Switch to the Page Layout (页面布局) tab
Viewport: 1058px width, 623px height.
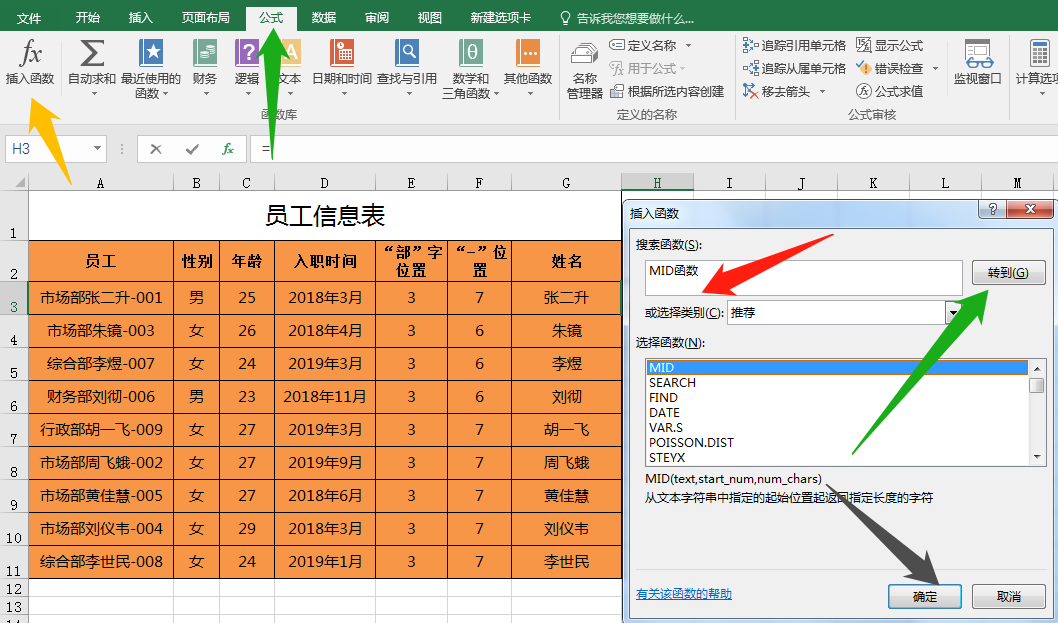pyautogui.click(x=205, y=18)
